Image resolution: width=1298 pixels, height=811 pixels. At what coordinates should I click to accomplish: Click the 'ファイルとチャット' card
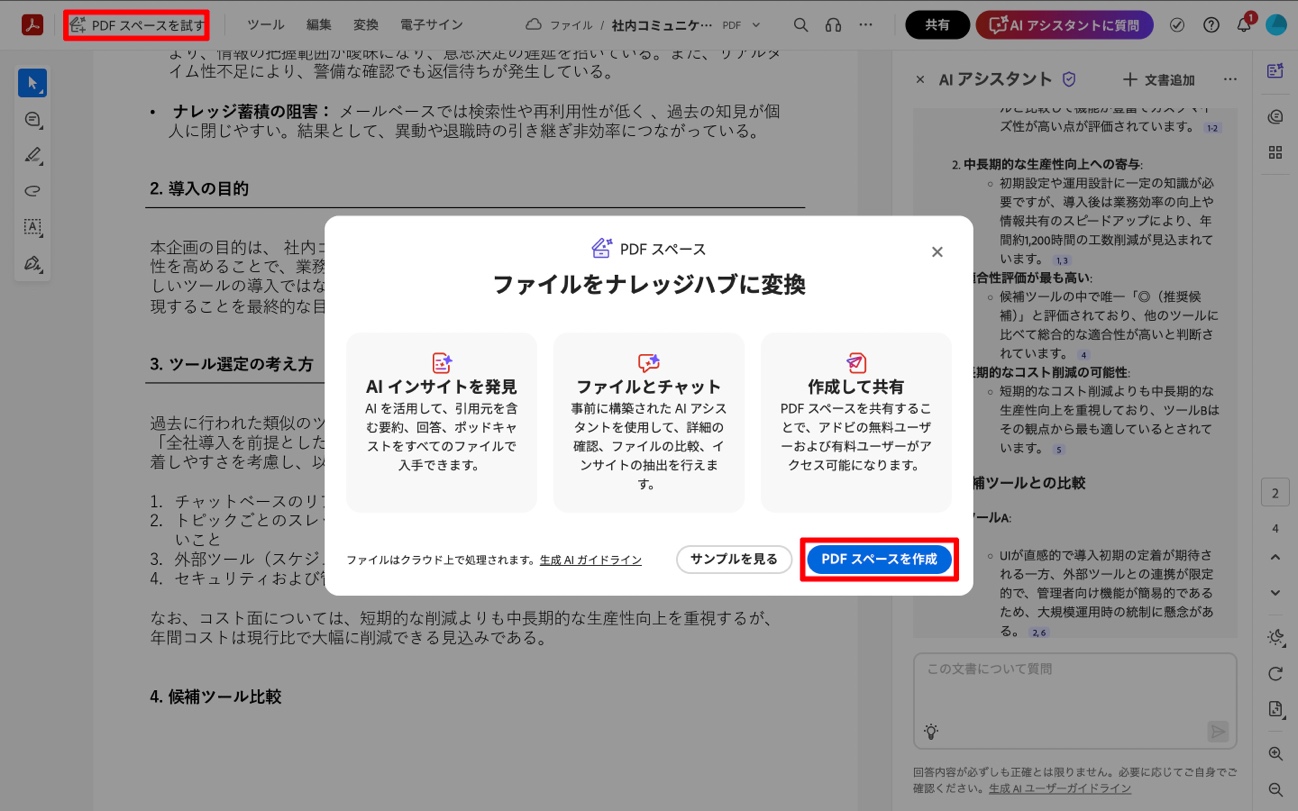tap(648, 422)
